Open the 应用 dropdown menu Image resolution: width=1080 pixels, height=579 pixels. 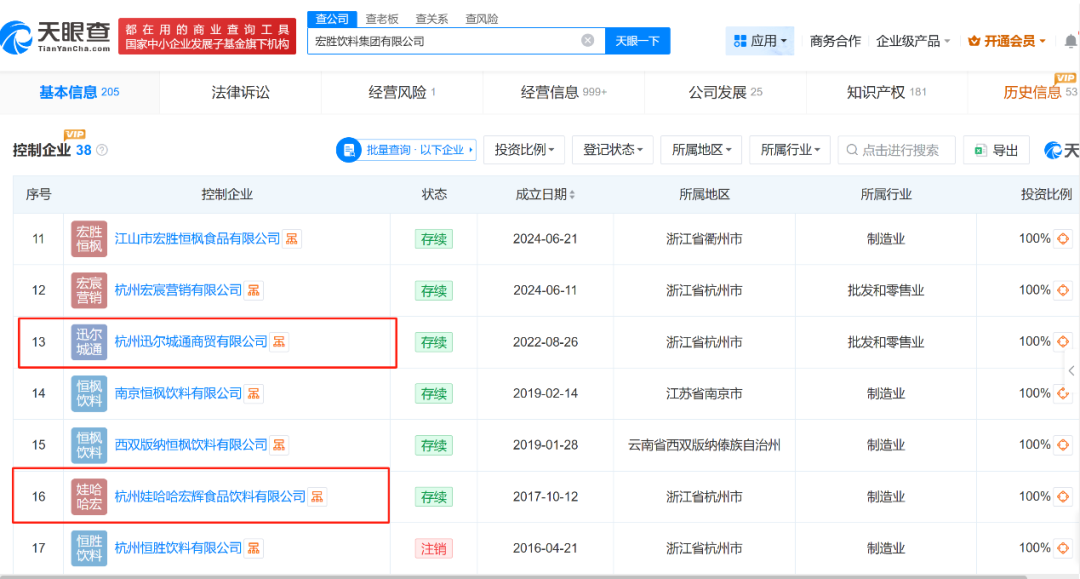click(x=760, y=41)
